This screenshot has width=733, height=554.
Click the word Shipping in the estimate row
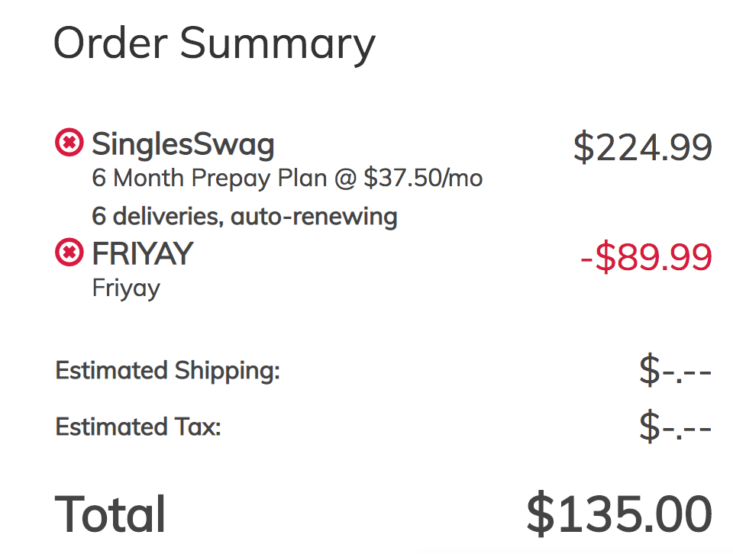tap(225, 371)
